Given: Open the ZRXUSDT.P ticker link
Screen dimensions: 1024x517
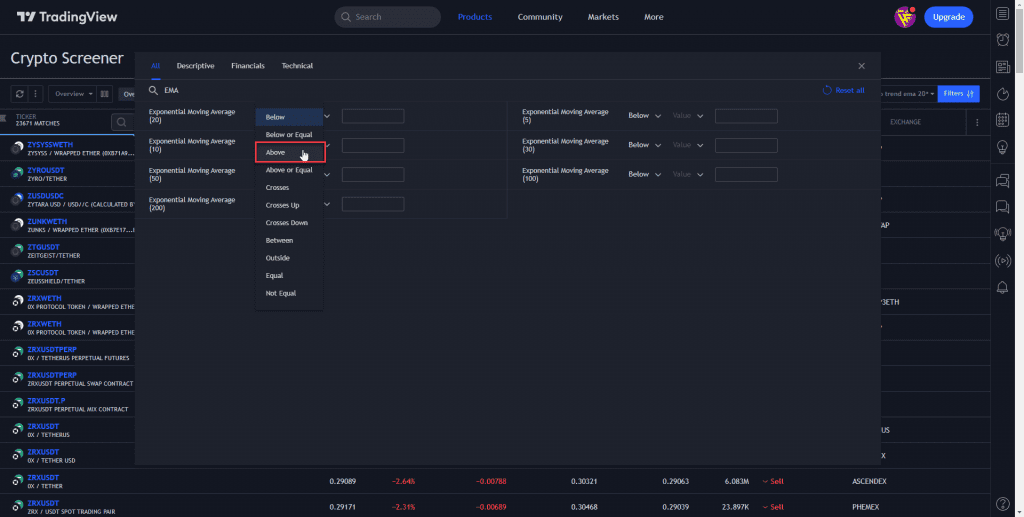Looking at the screenshot, I should [x=46, y=401].
